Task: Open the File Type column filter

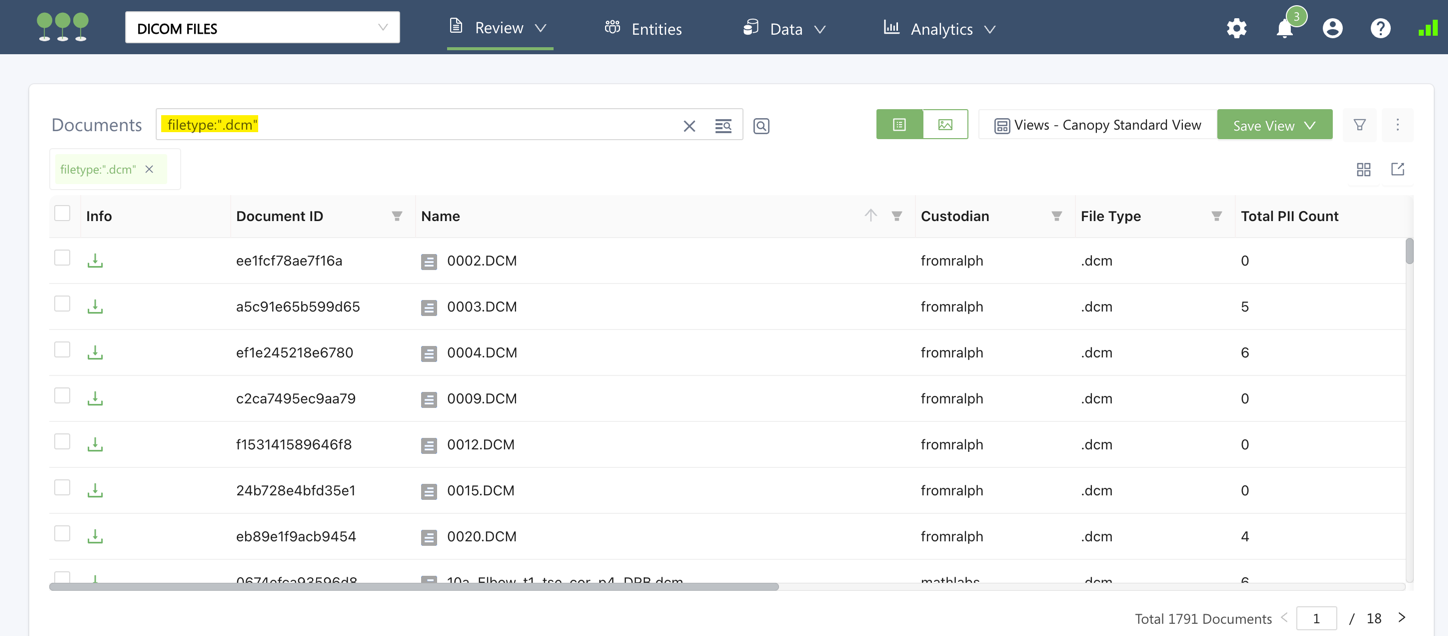Action: pos(1216,216)
